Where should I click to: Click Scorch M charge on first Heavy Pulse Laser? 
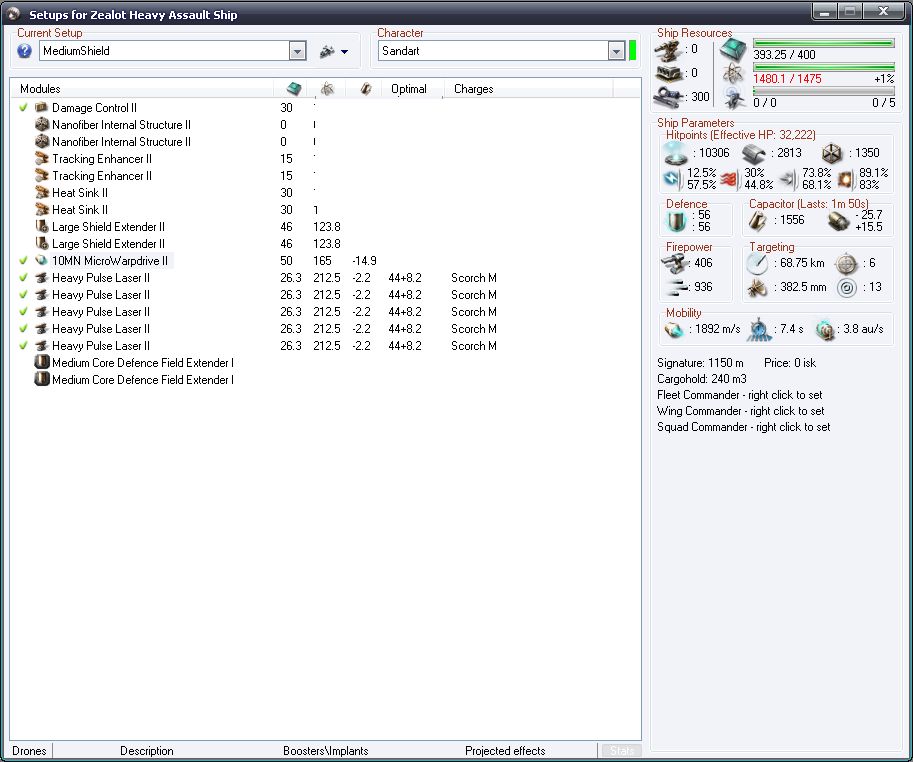(473, 278)
